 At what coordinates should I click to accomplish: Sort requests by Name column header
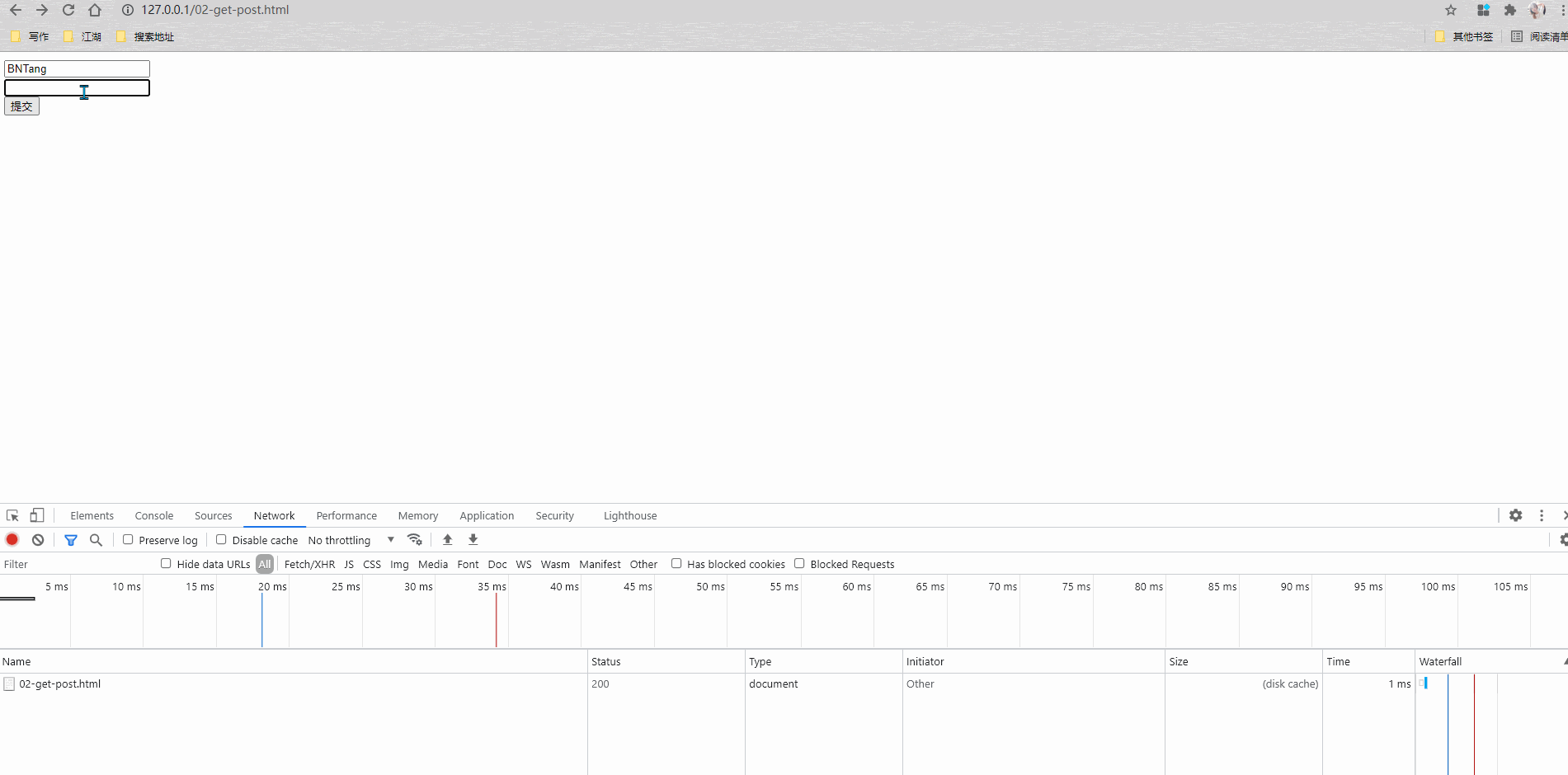tap(294, 661)
